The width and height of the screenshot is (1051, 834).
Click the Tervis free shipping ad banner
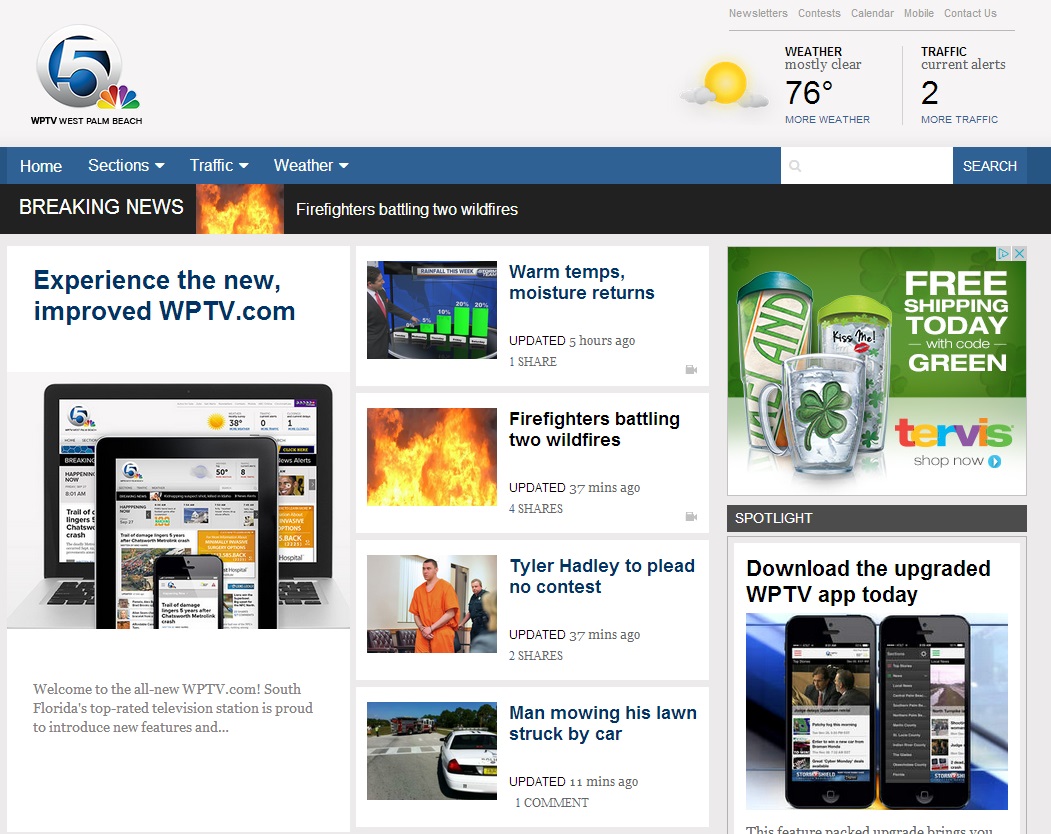(877, 371)
